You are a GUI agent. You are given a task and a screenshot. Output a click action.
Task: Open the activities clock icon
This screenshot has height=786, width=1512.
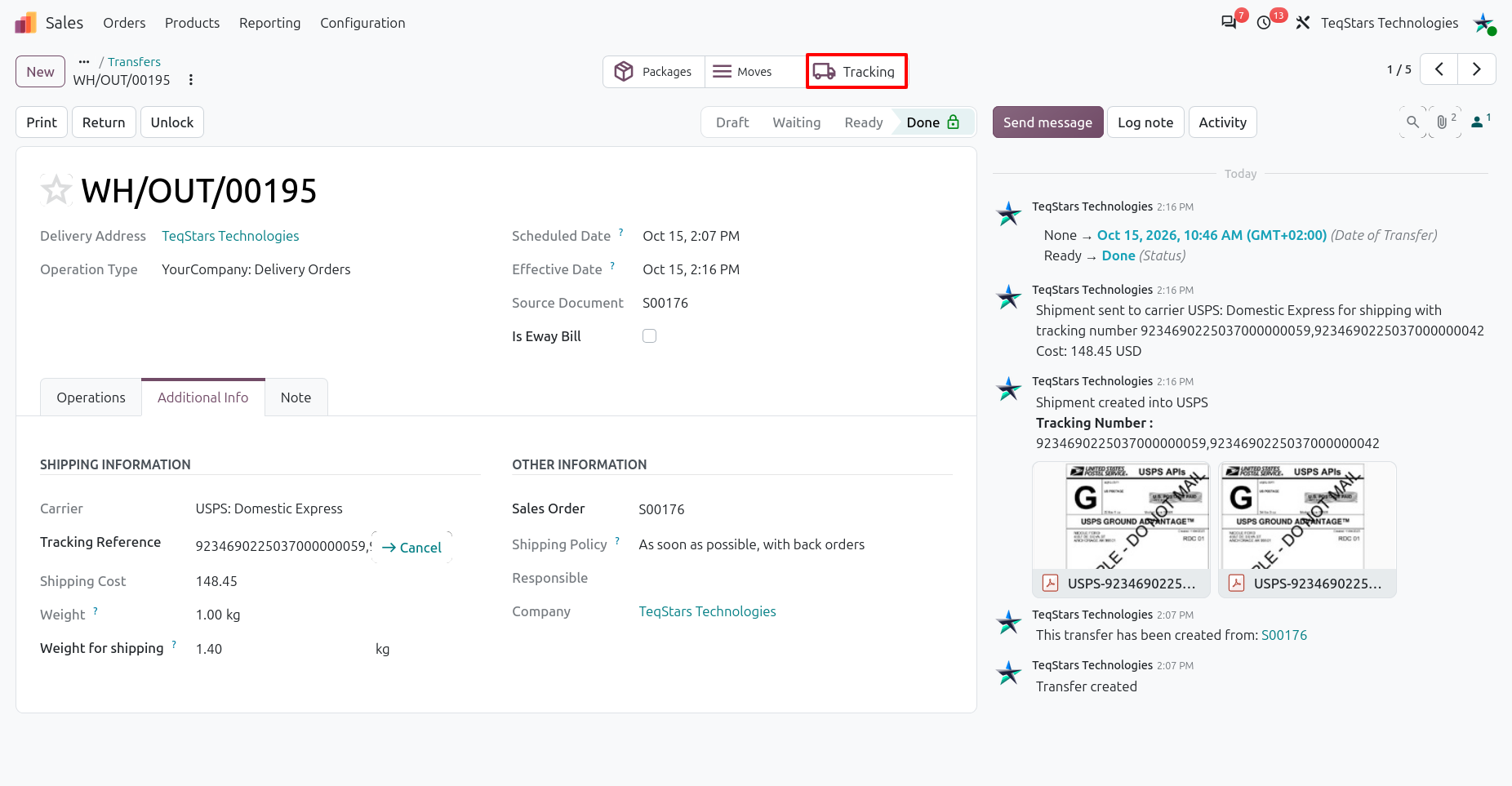(x=1264, y=23)
